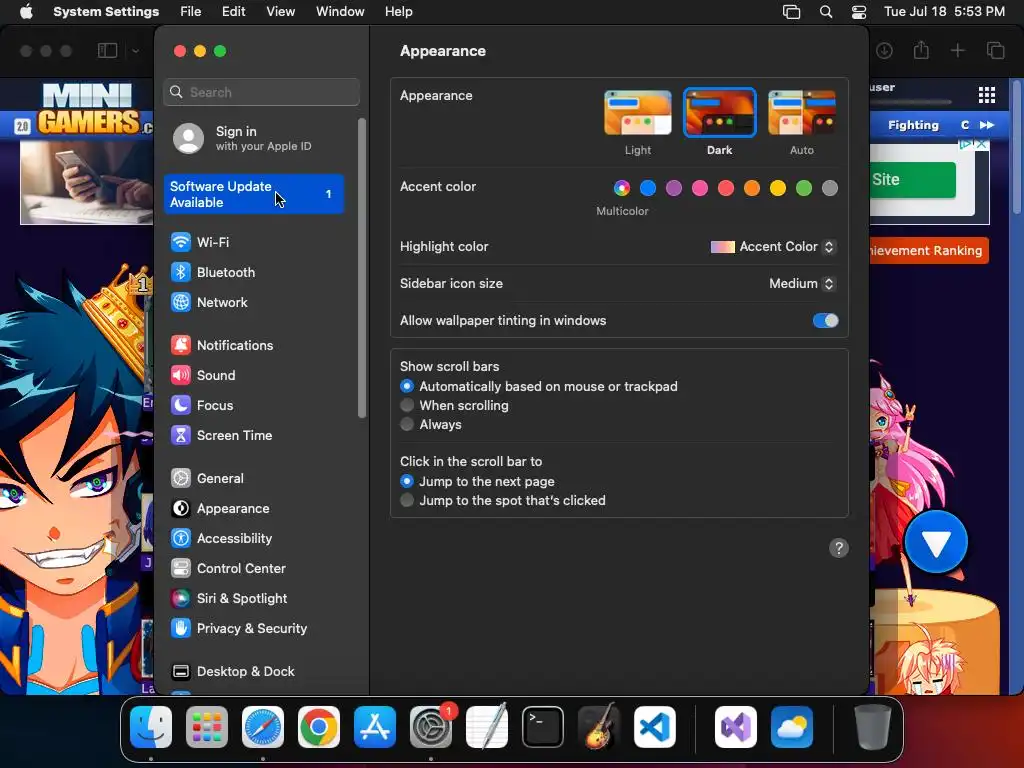Select the Dark appearance thumbnail

[x=720, y=113]
